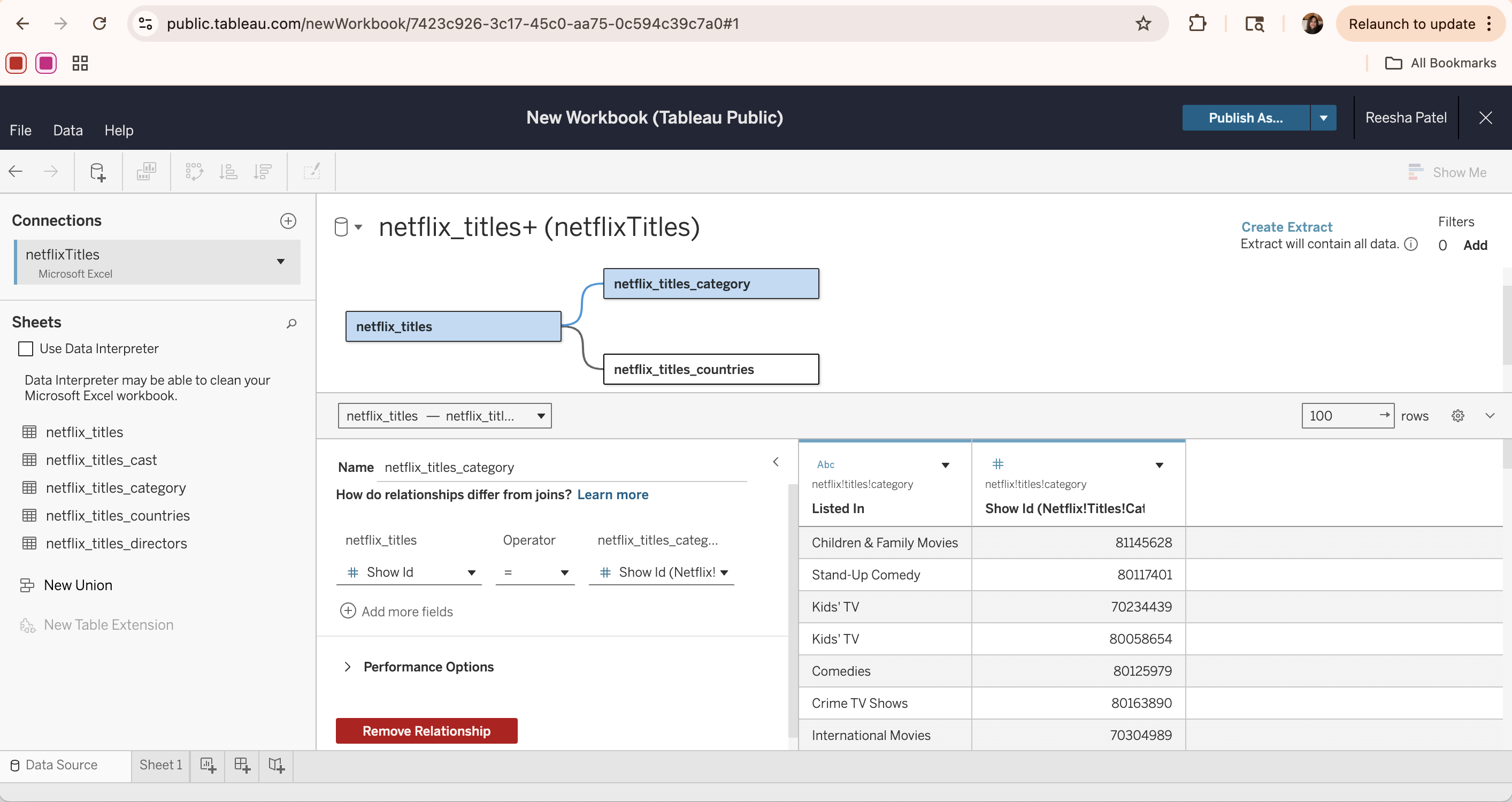Click the new dashboard icon
Viewport: 1512px width, 802px height.
(242, 765)
